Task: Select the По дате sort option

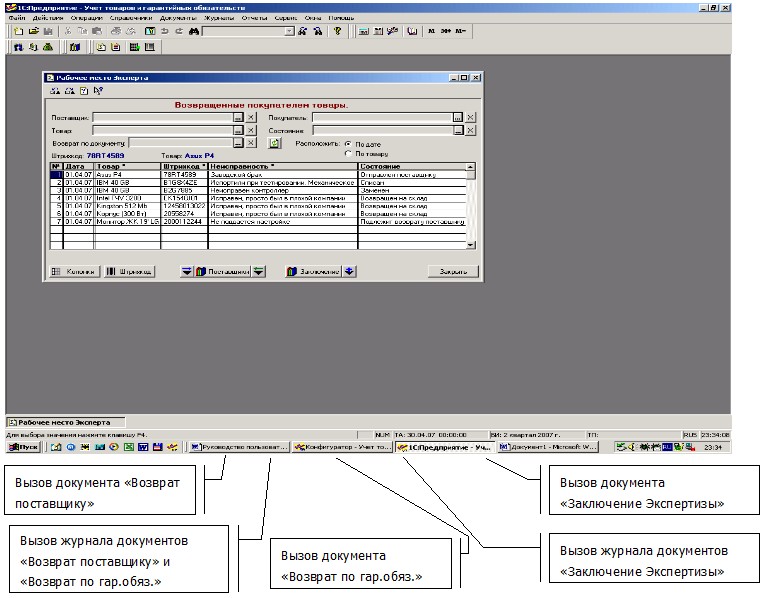Action: 347,144
